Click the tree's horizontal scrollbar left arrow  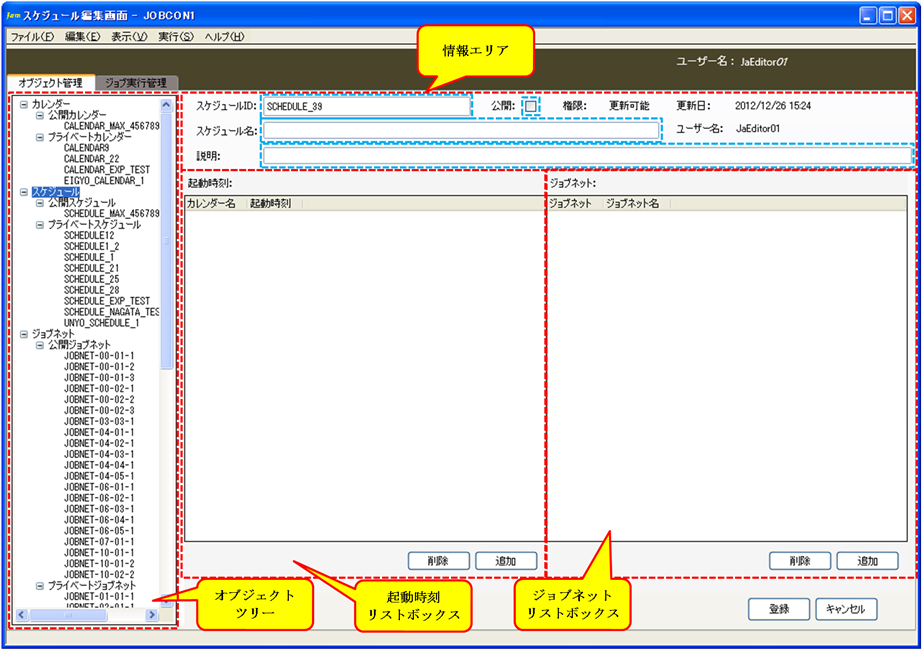(x=23, y=615)
